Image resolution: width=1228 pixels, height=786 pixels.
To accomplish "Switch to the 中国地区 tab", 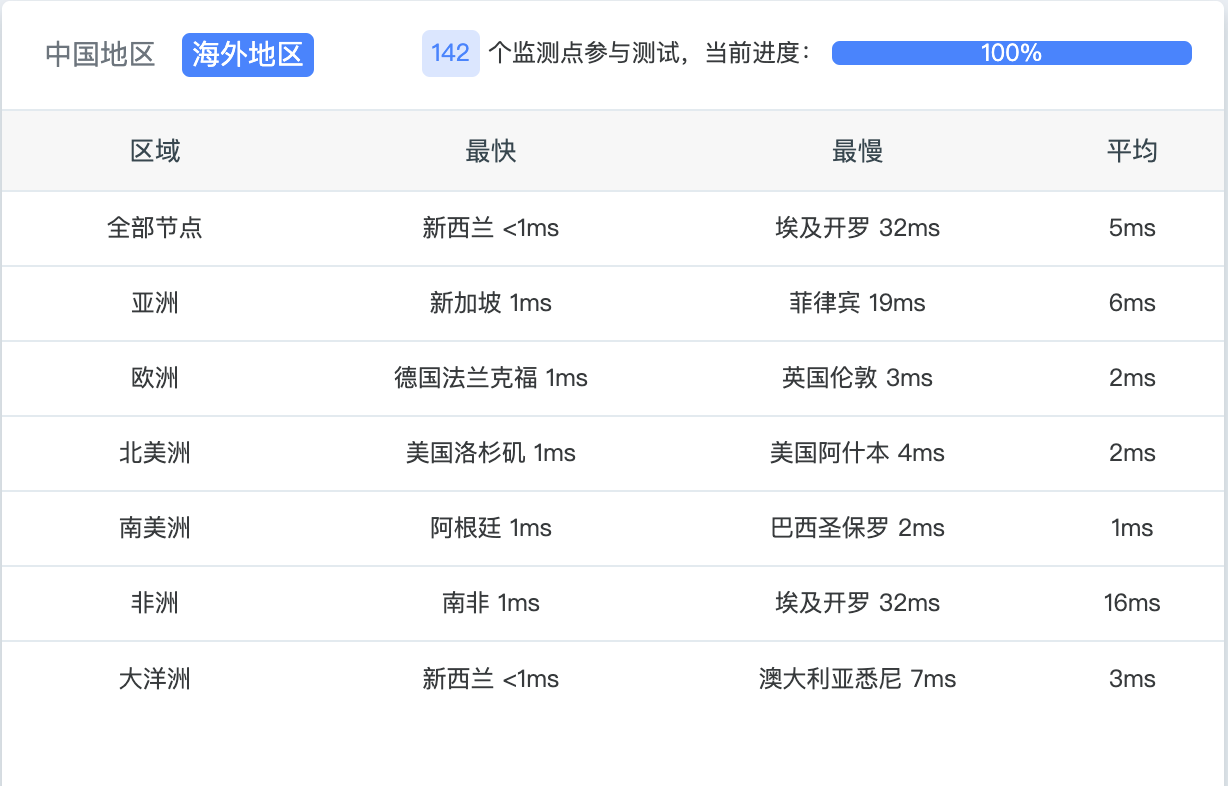I will (x=98, y=55).
